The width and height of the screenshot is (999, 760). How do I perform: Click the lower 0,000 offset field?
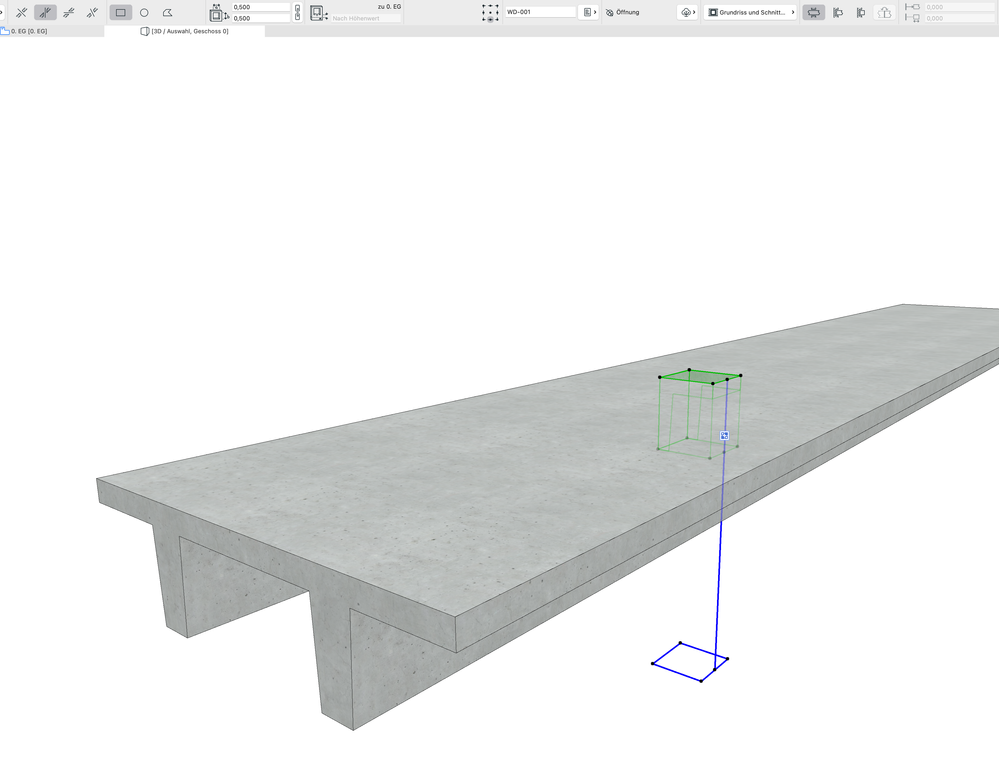click(961, 18)
